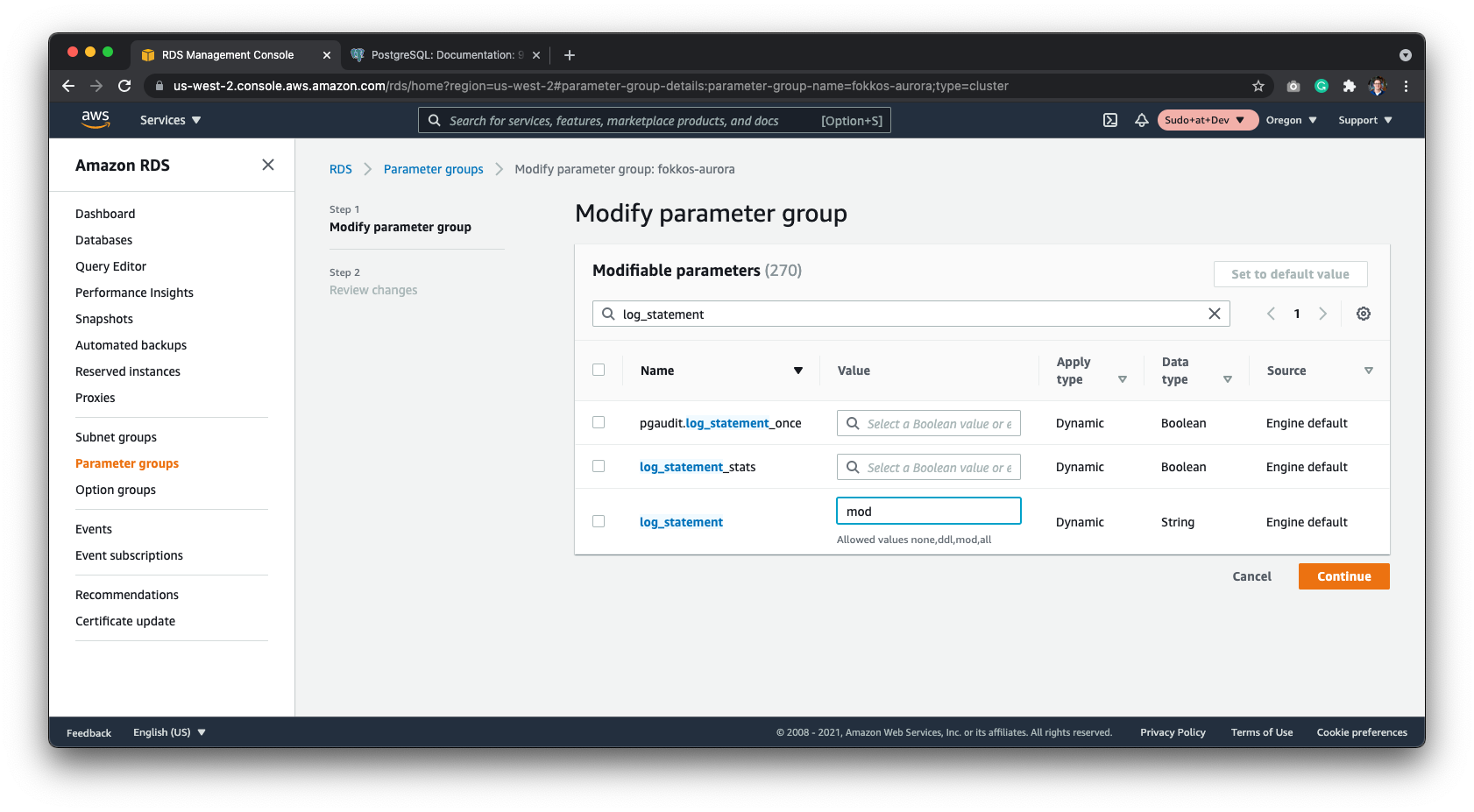Open the Support dropdown

pos(1365,120)
